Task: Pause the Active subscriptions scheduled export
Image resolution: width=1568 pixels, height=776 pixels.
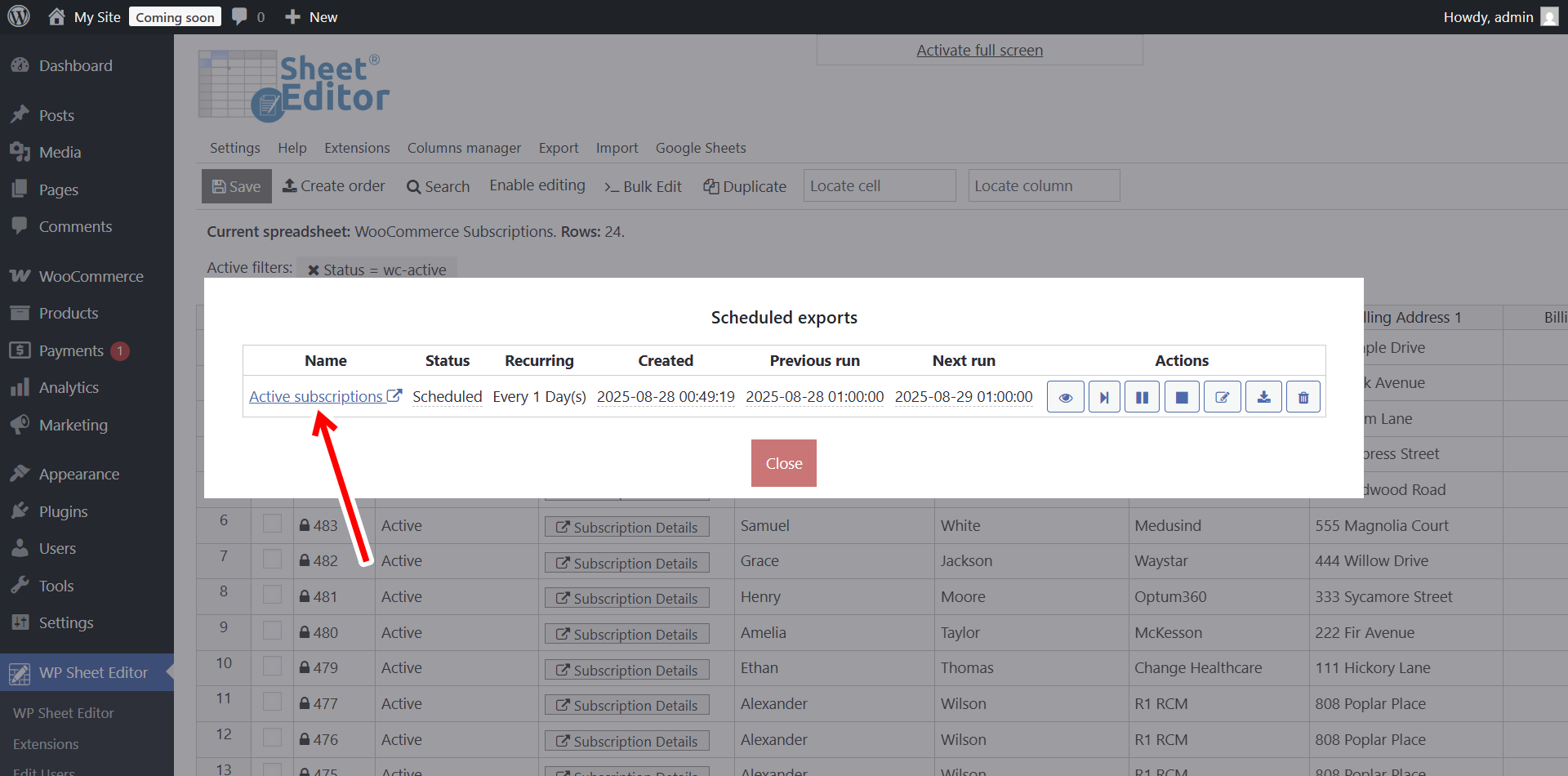Action: click(1142, 397)
